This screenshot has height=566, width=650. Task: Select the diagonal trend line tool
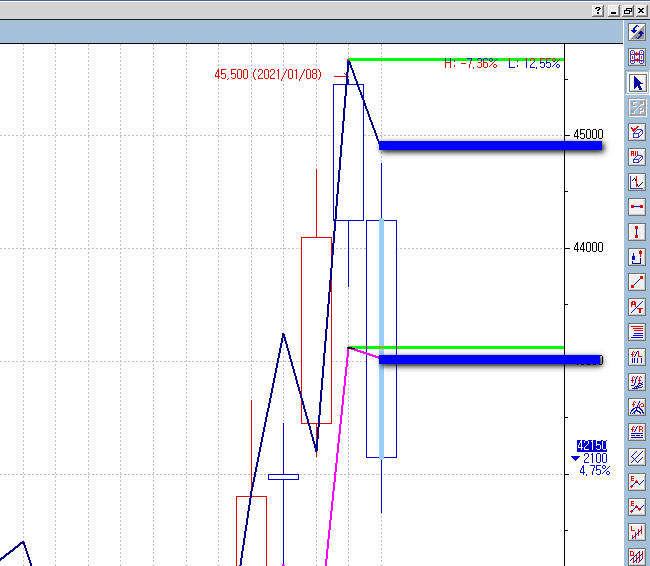[637, 282]
